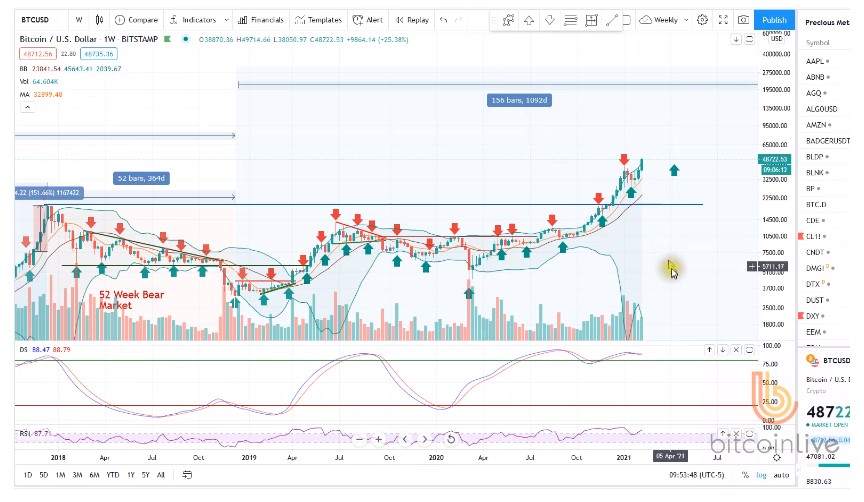This screenshot has width=864, height=502.
Task: Click the Compare button
Action: click(136, 20)
